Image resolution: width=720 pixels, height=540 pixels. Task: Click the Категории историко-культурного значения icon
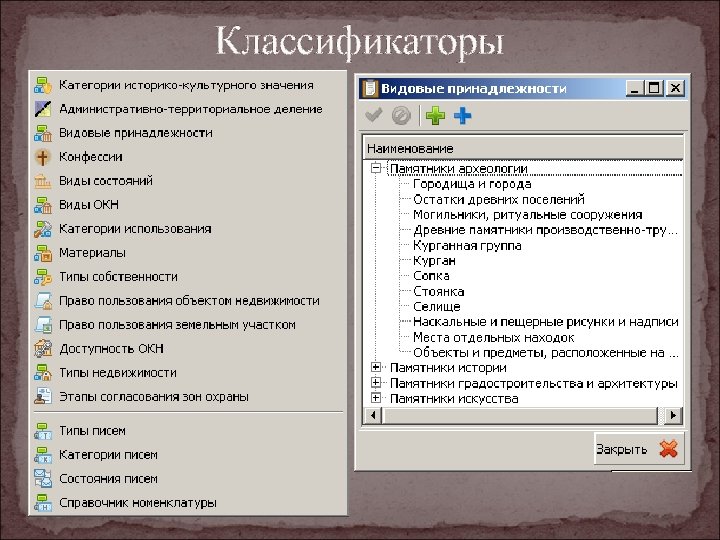click(x=43, y=85)
